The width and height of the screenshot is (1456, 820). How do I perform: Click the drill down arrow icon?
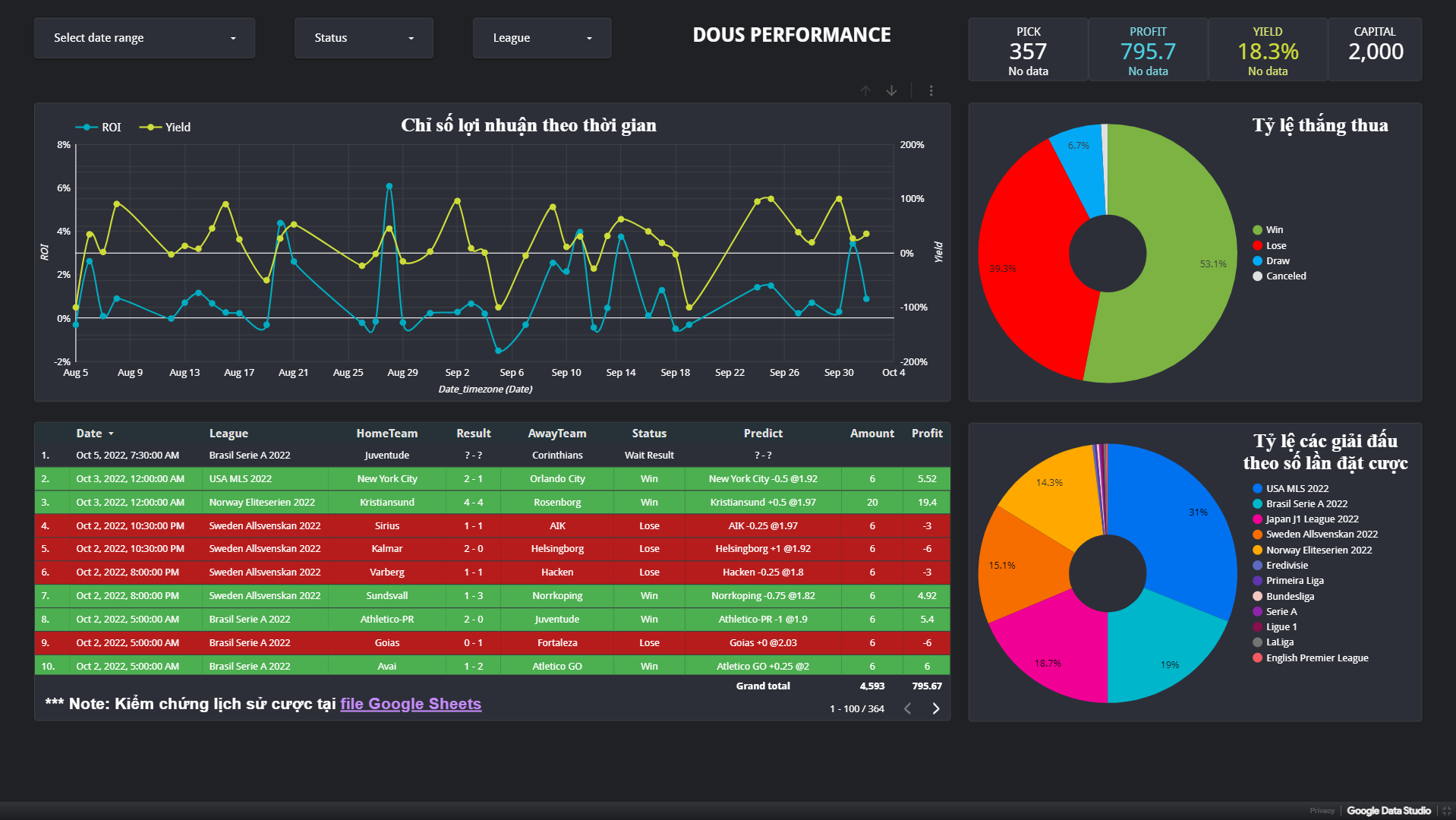click(891, 91)
